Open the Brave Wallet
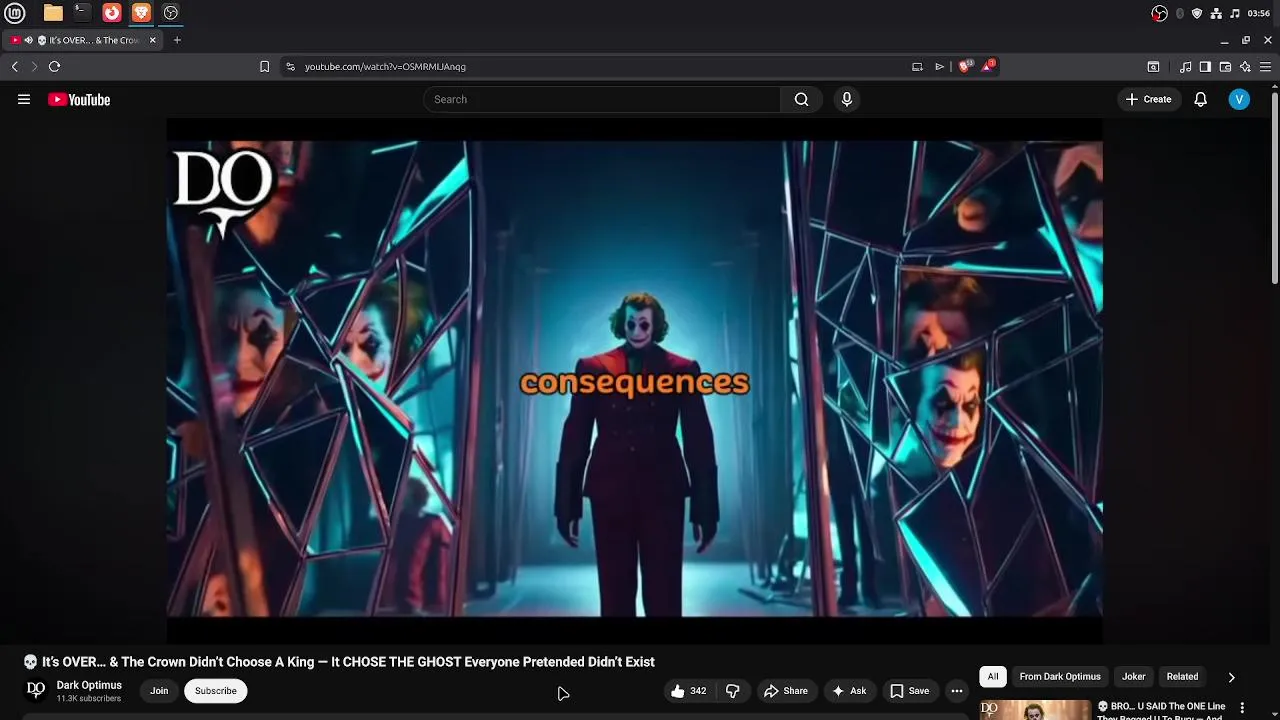This screenshot has width=1280, height=720. coord(1225,67)
